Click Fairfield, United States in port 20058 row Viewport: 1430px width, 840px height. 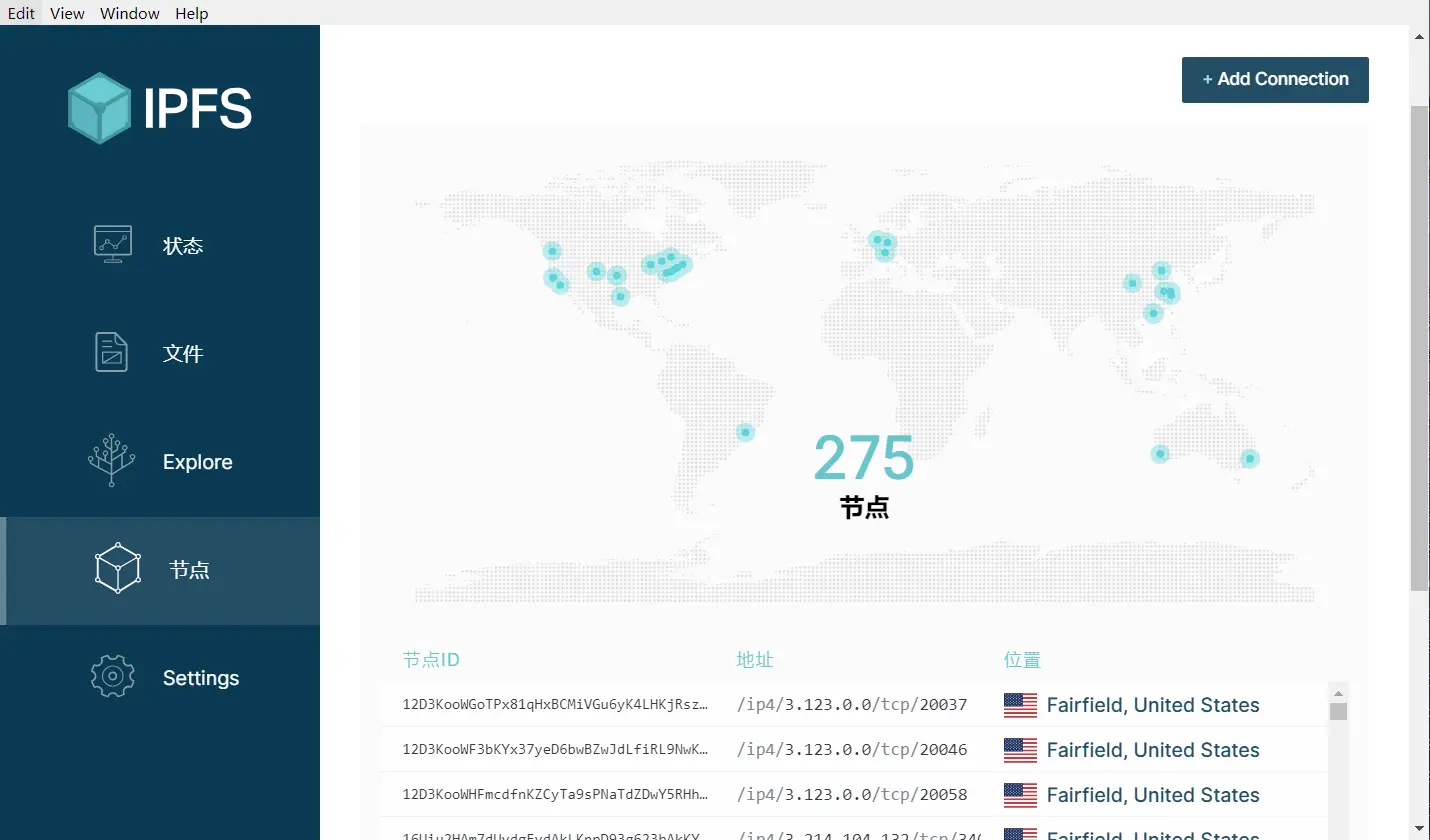coord(1153,795)
